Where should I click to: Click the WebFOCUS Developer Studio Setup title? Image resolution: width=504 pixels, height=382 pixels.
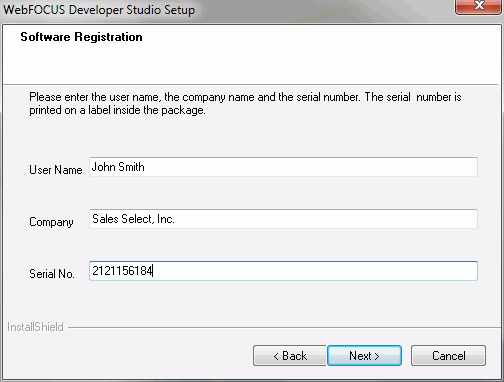tap(99, 9)
